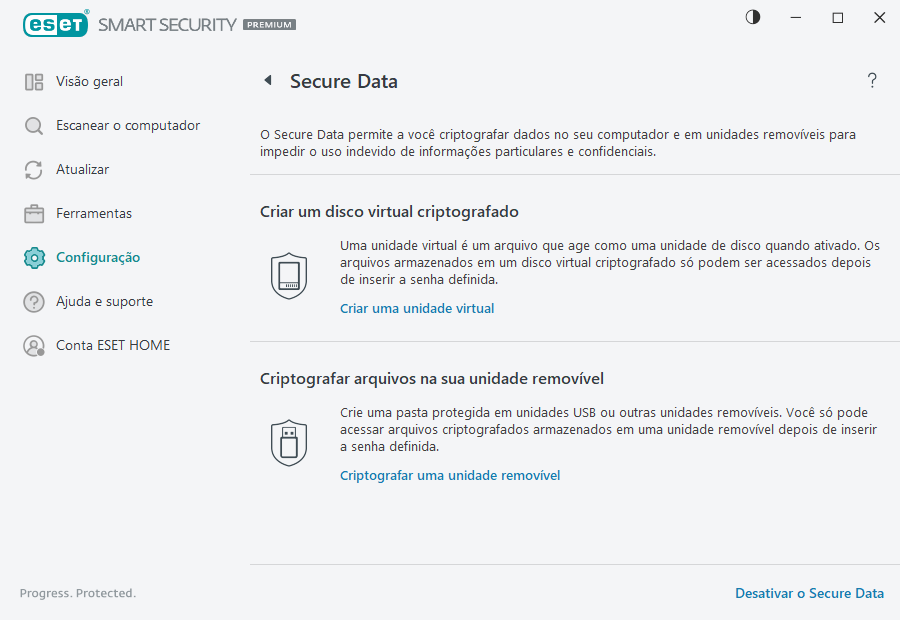900x620 pixels.
Task: Click the Atualizar refresh icon
Action: pos(33,169)
